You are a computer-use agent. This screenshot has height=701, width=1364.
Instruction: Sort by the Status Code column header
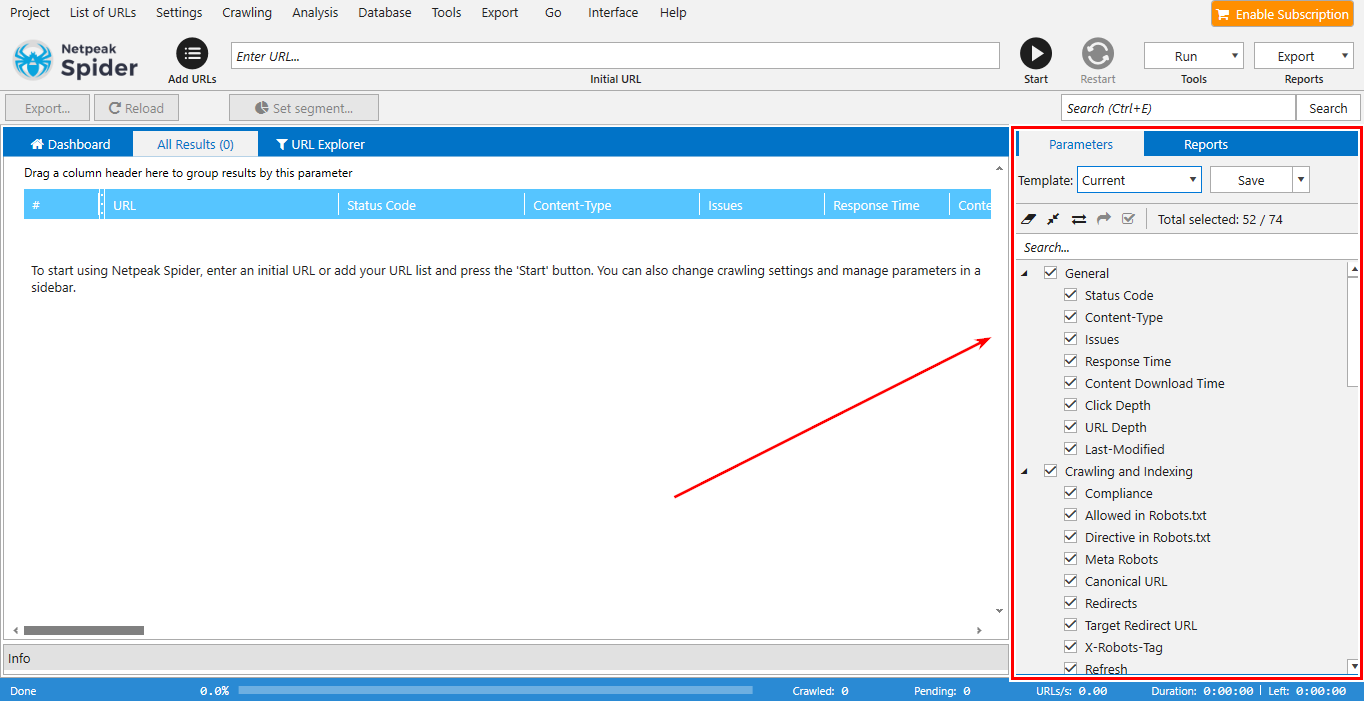click(431, 205)
